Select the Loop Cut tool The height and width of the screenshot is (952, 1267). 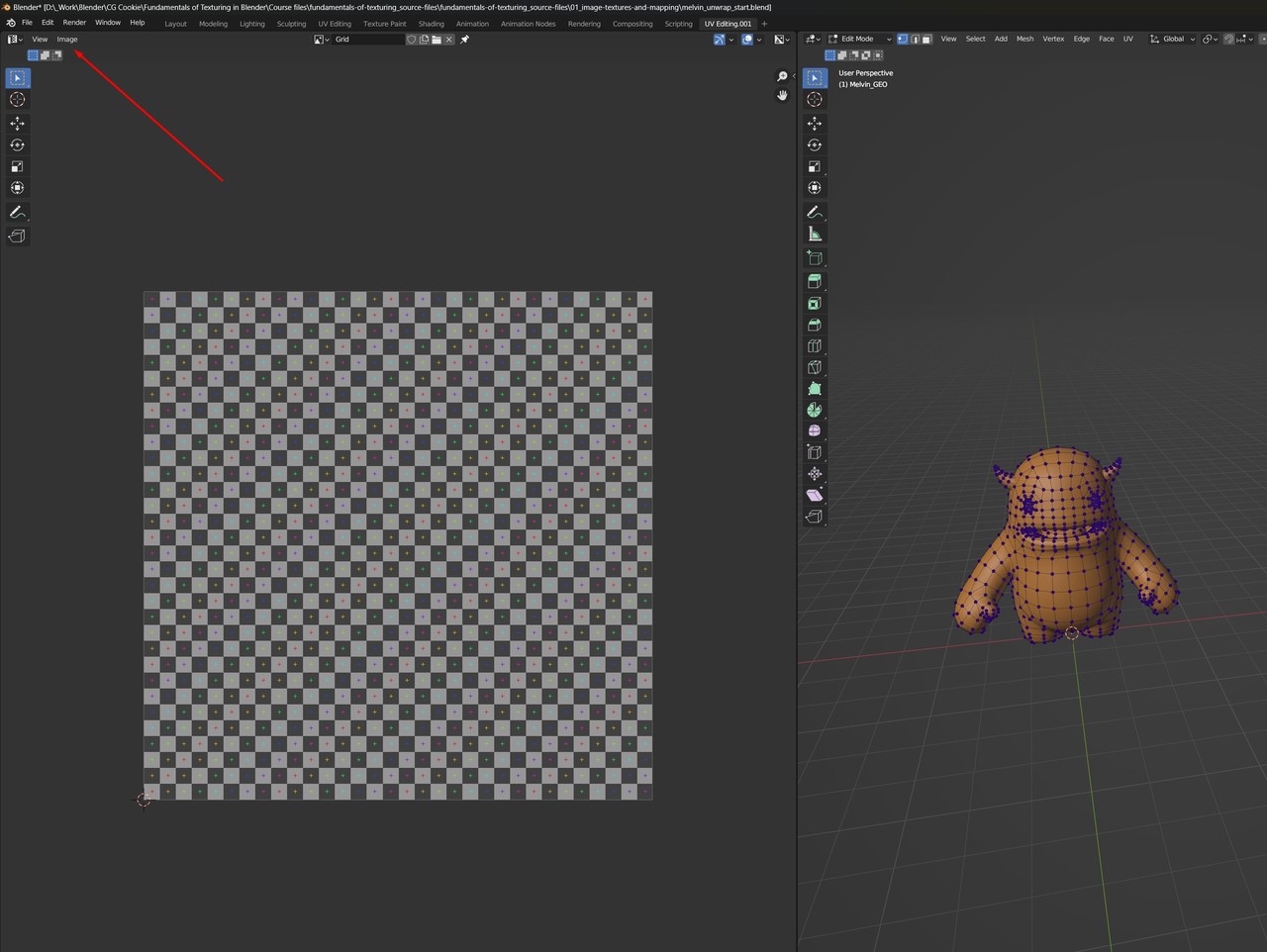pyautogui.click(x=815, y=346)
